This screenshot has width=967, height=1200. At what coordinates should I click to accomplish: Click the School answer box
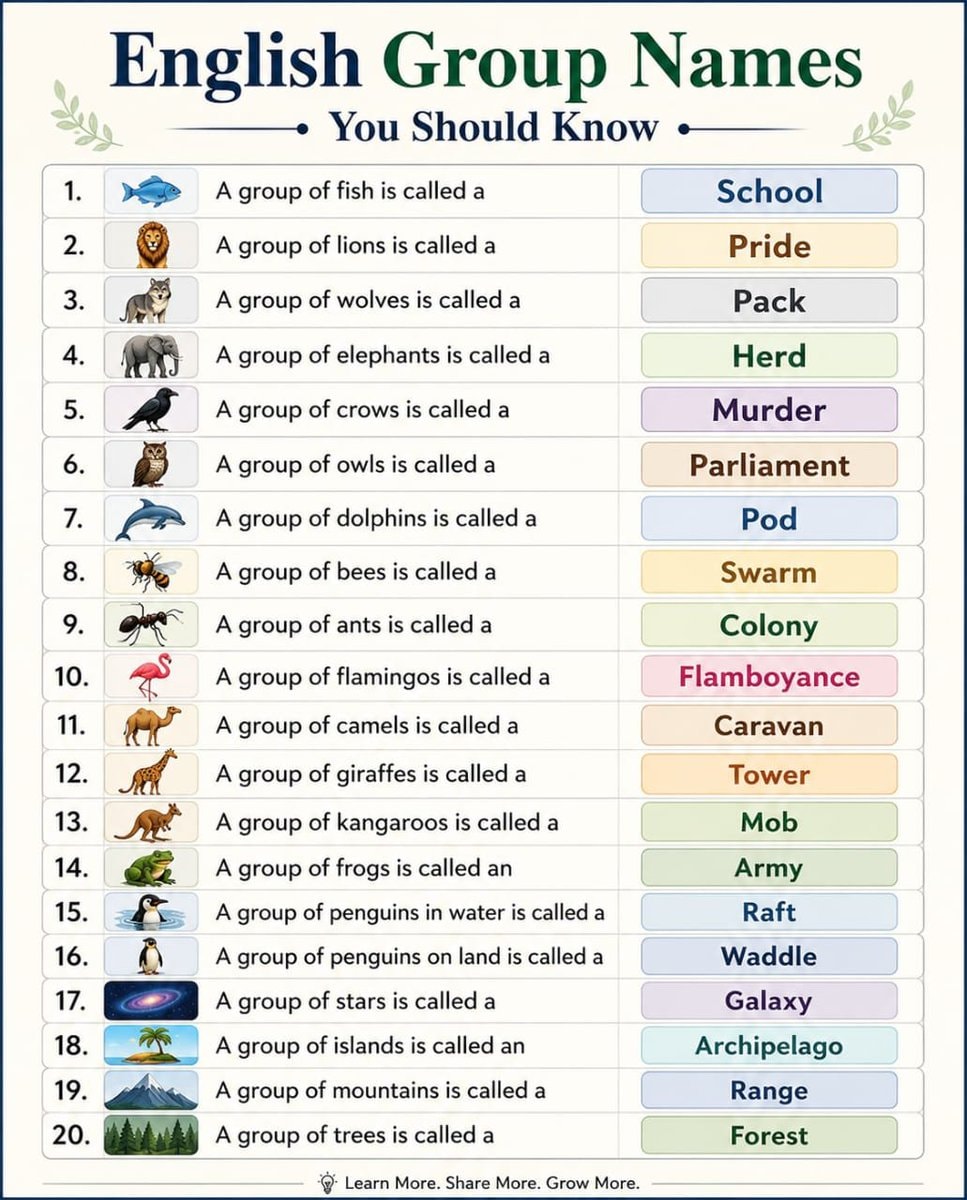tap(769, 191)
